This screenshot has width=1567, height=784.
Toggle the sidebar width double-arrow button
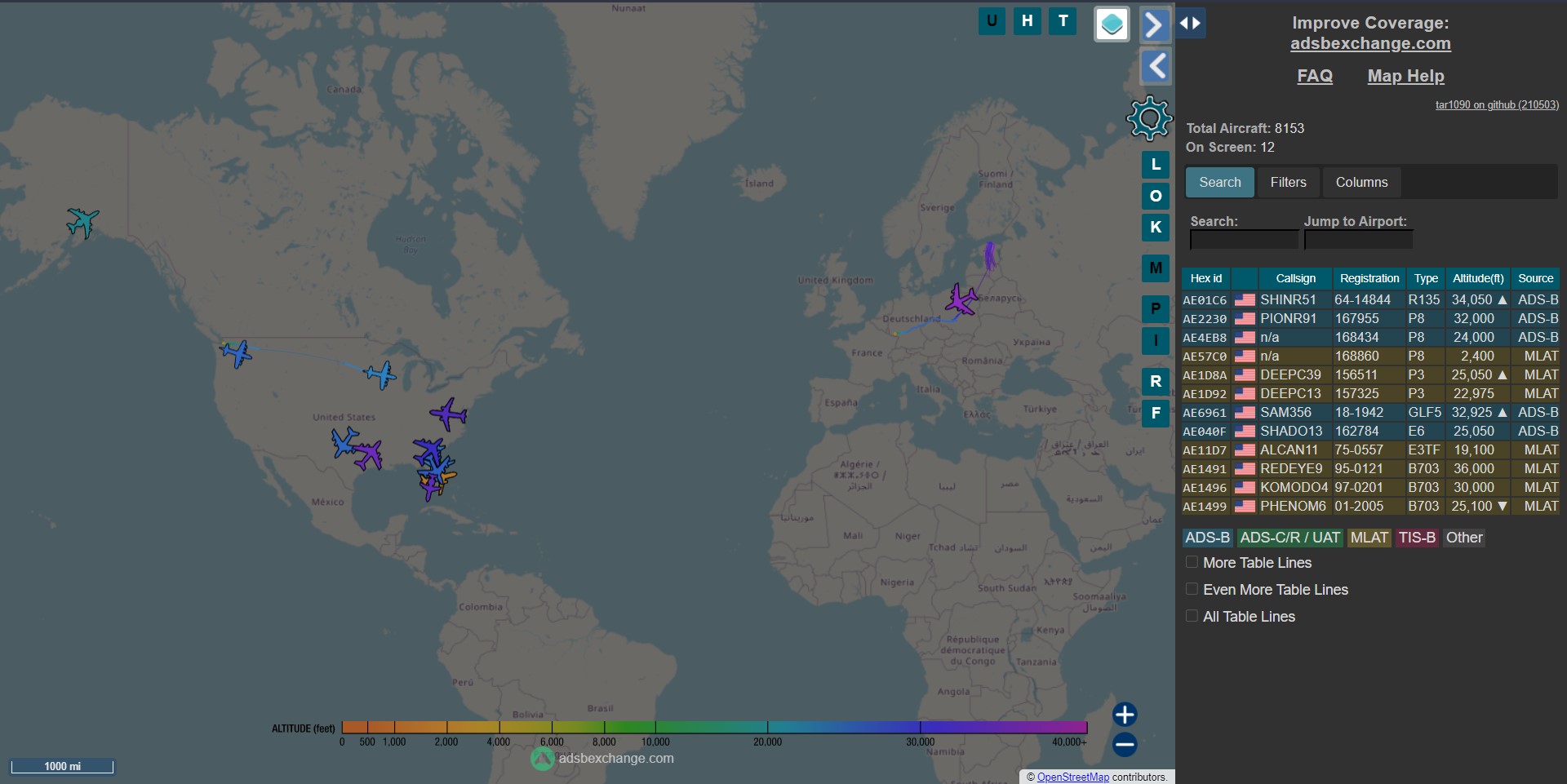[x=1190, y=23]
